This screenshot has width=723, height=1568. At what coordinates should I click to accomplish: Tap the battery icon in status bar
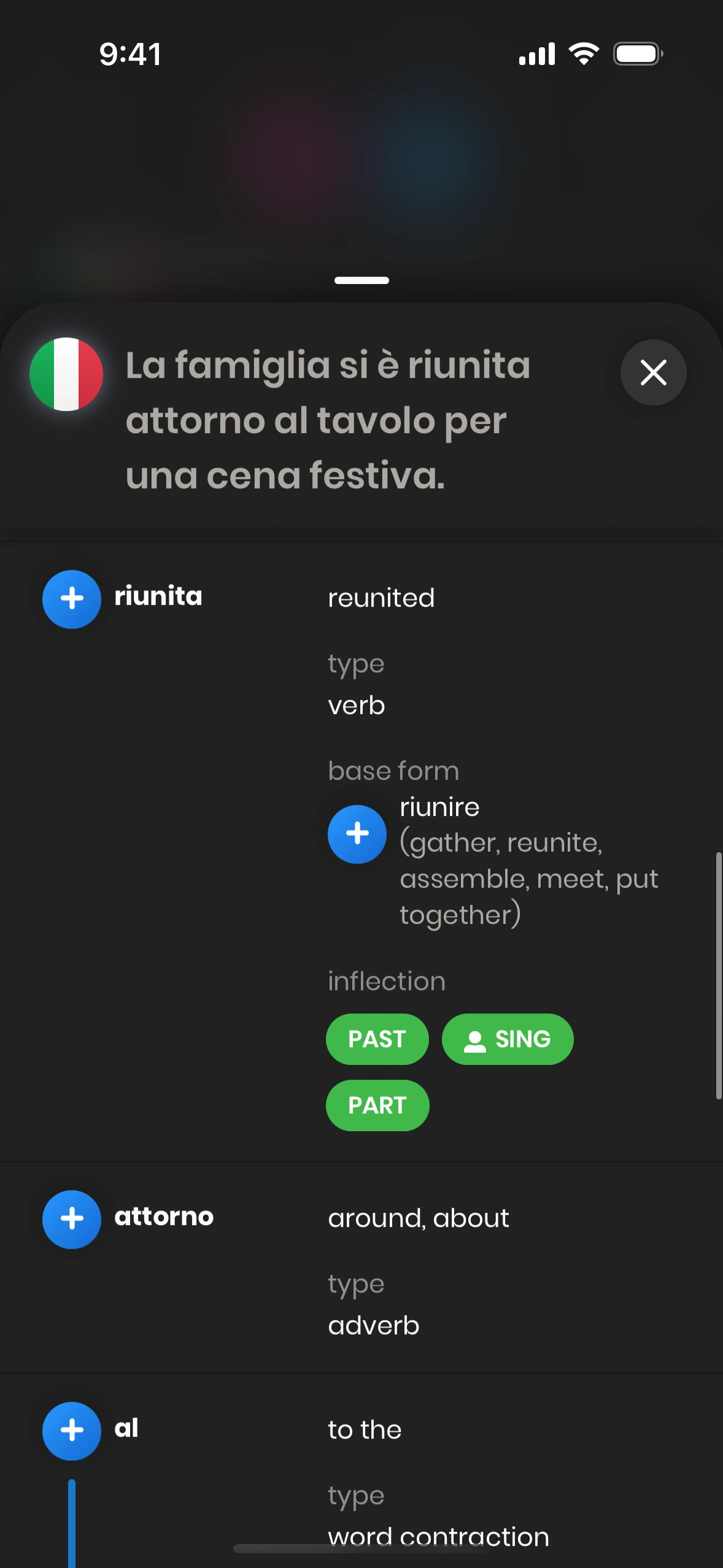[638, 54]
